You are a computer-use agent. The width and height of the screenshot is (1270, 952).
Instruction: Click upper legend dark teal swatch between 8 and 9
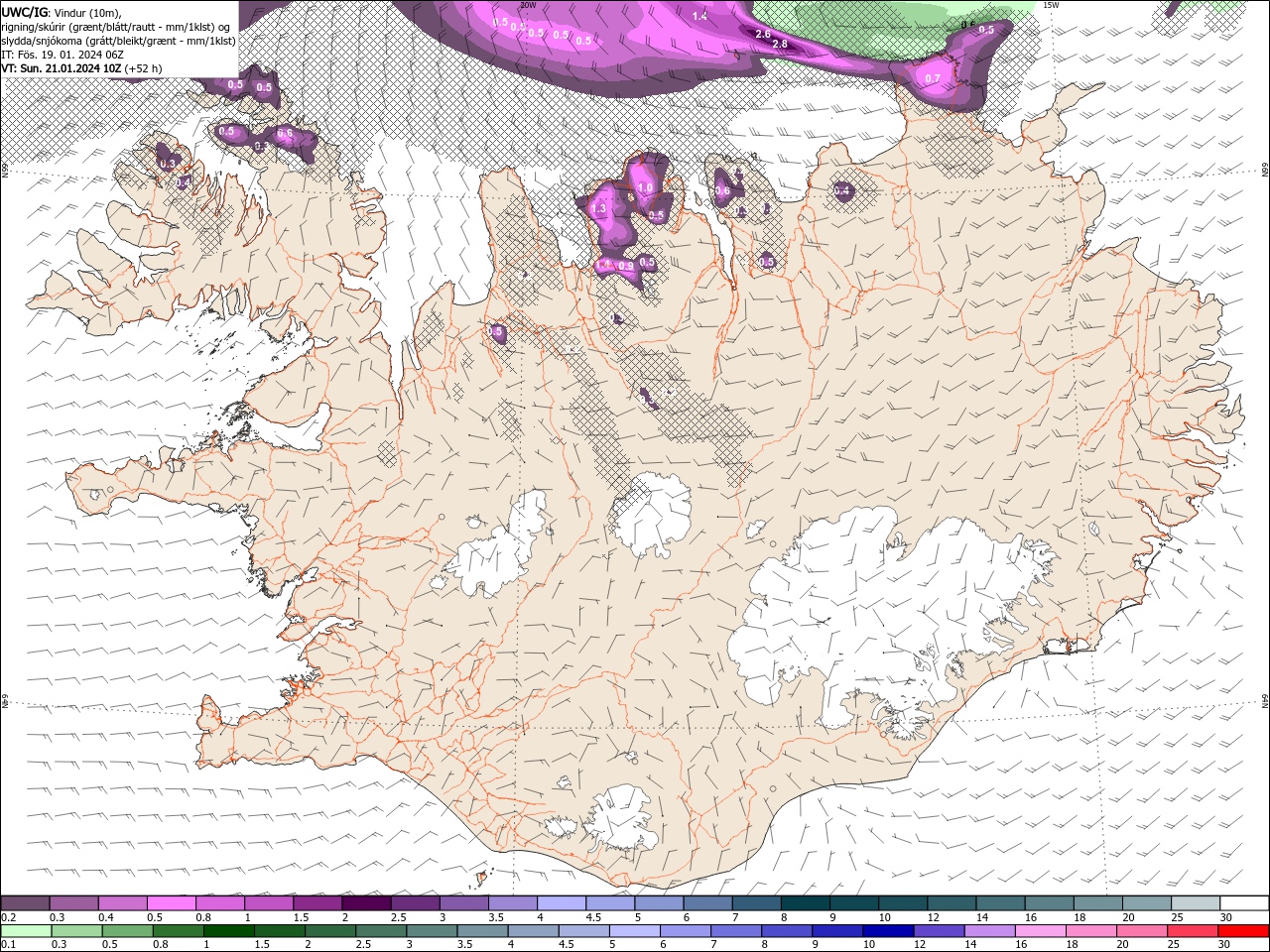[x=805, y=902]
